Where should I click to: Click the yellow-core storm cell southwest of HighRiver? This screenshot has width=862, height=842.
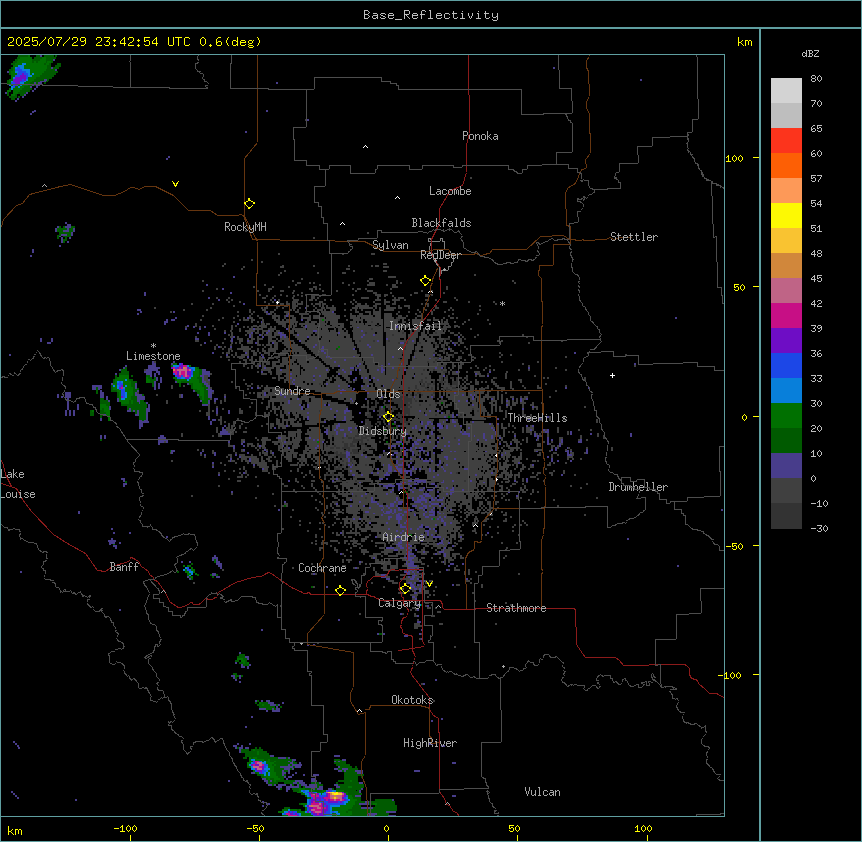tap(333, 797)
